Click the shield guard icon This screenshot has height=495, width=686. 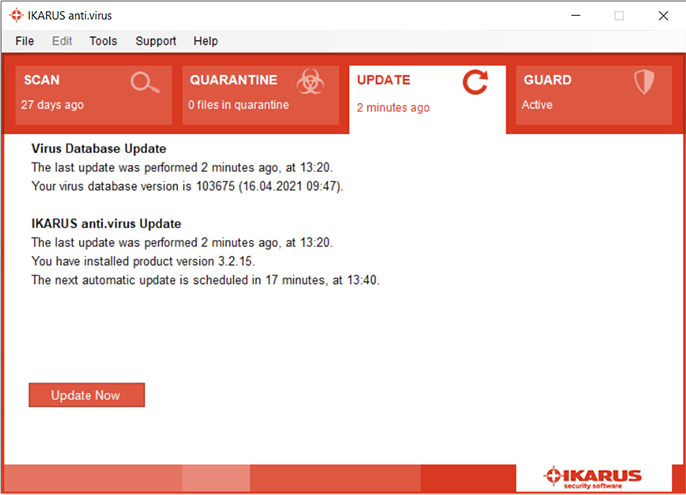pyautogui.click(x=644, y=82)
